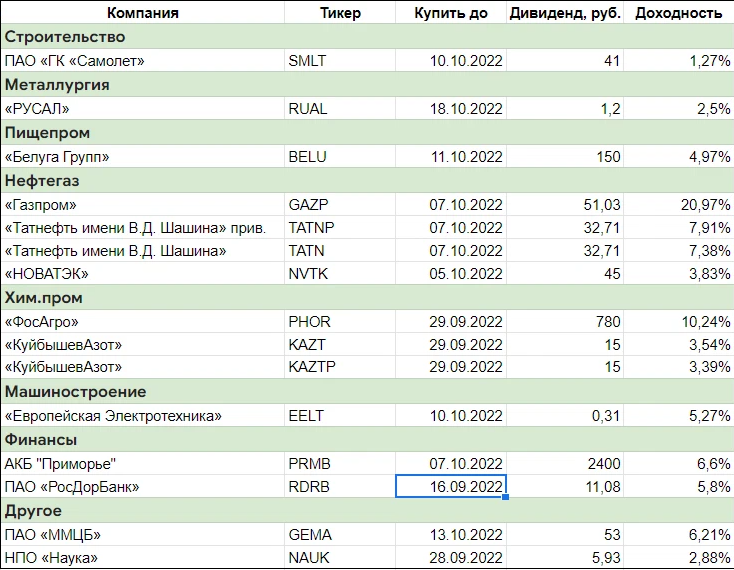Click yield cell 10,24%
Image resolution: width=734 pixels, height=570 pixels.
[x=678, y=322]
